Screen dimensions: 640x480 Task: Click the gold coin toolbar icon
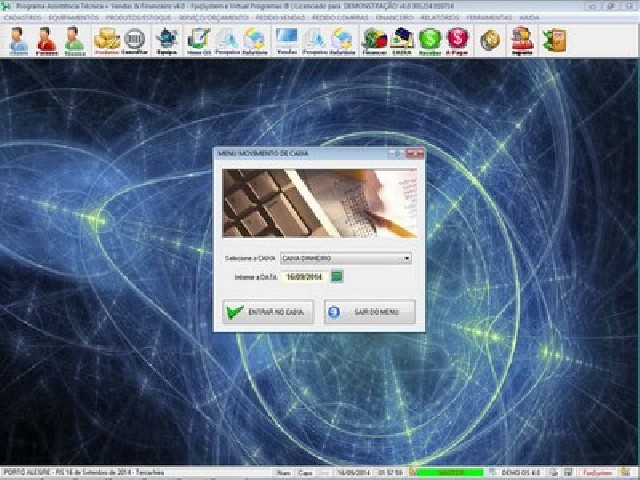pos(490,40)
